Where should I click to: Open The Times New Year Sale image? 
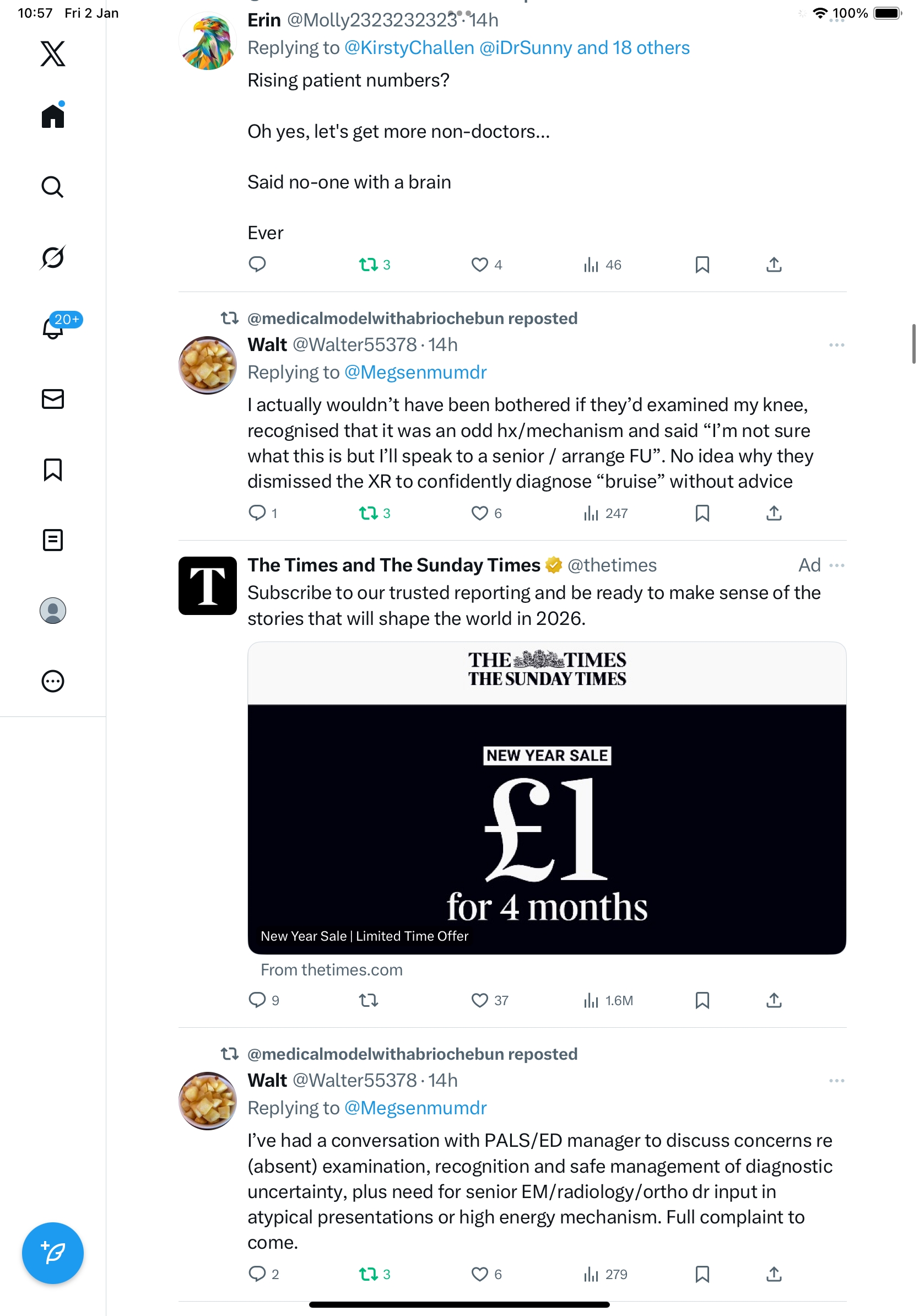point(547,798)
